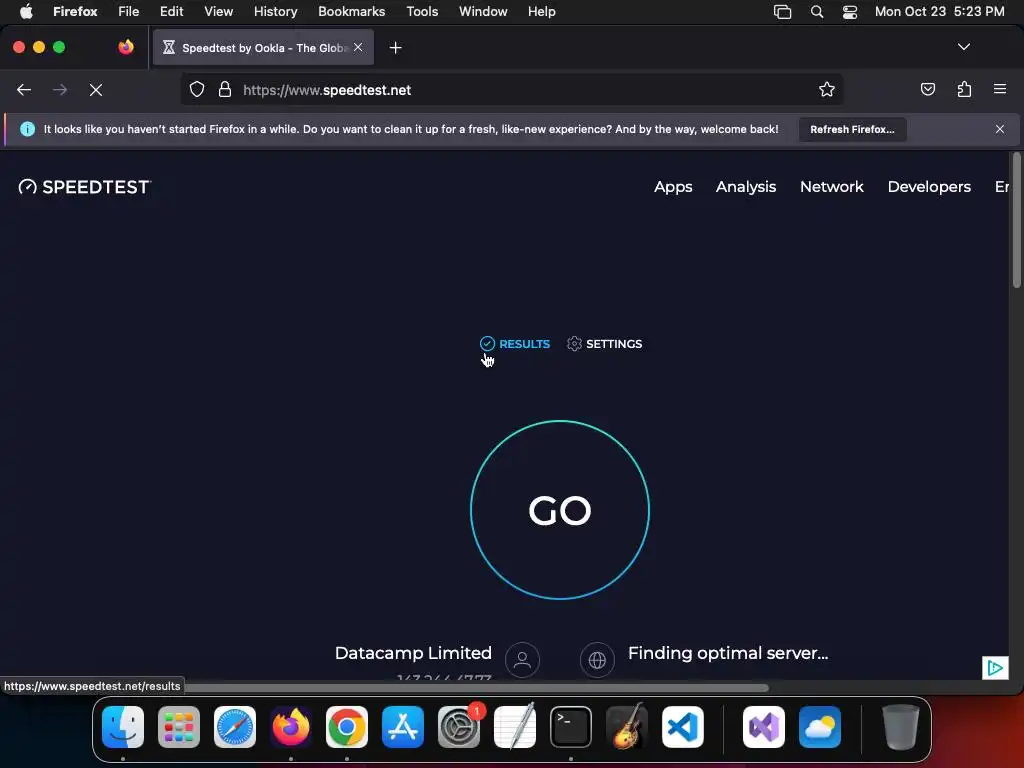Screen dimensions: 1024x768
Task: Open Spotlight search in menu bar
Action: pos(816,12)
